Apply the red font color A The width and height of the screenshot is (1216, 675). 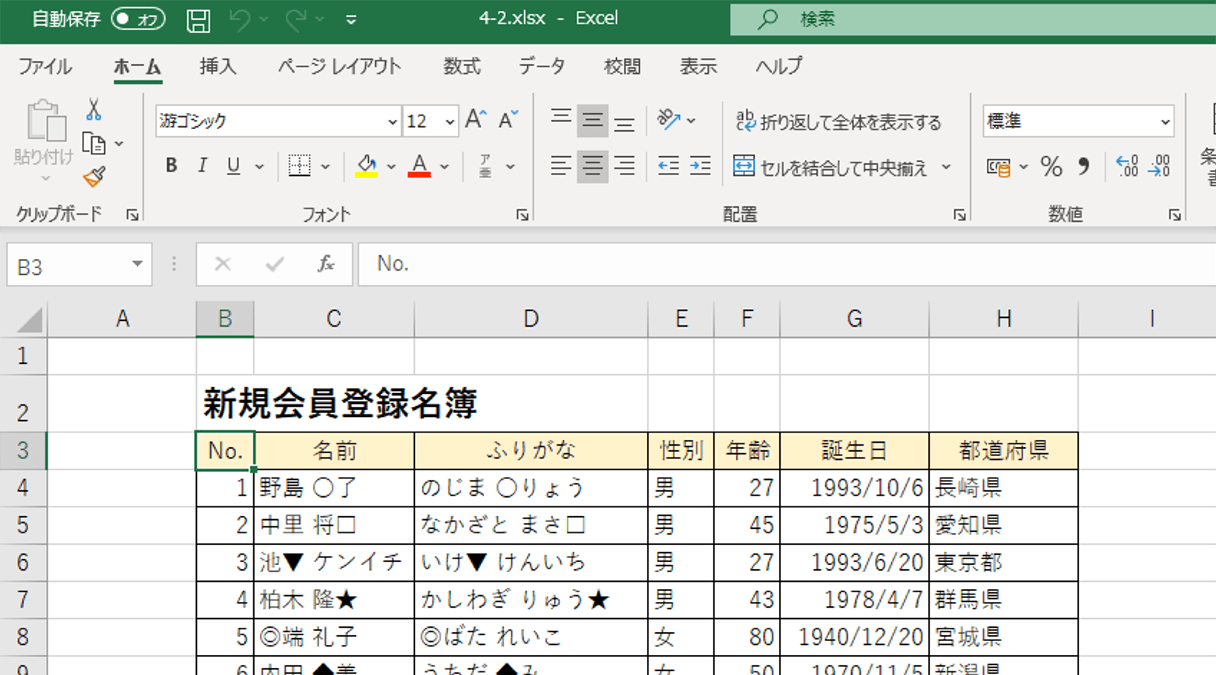[420, 166]
